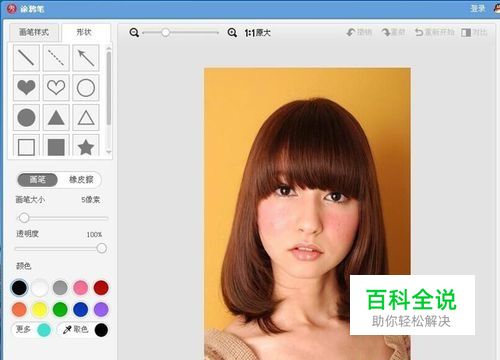The image size is (500, 360).
Task: Pick the black color swatch
Action: point(19,287)
